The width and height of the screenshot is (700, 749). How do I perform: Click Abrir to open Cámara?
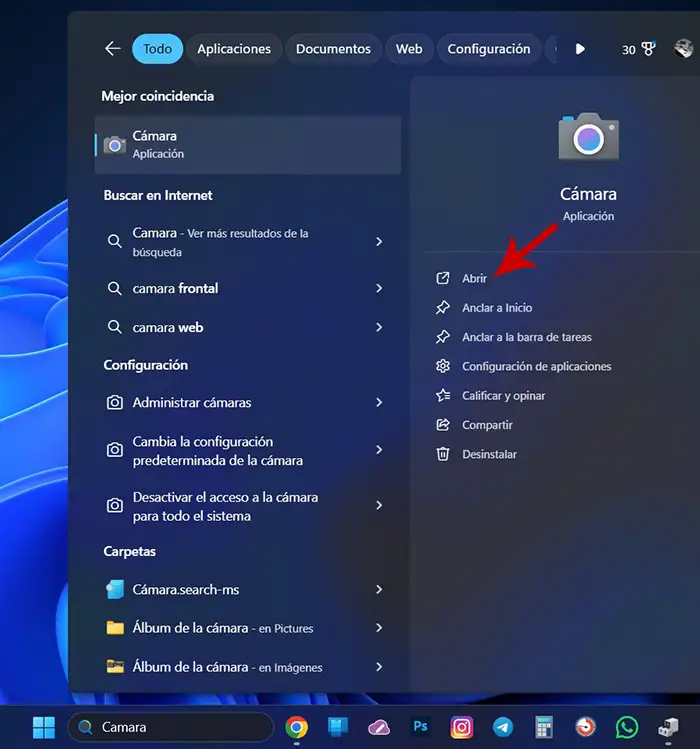(x=474, y=279)
